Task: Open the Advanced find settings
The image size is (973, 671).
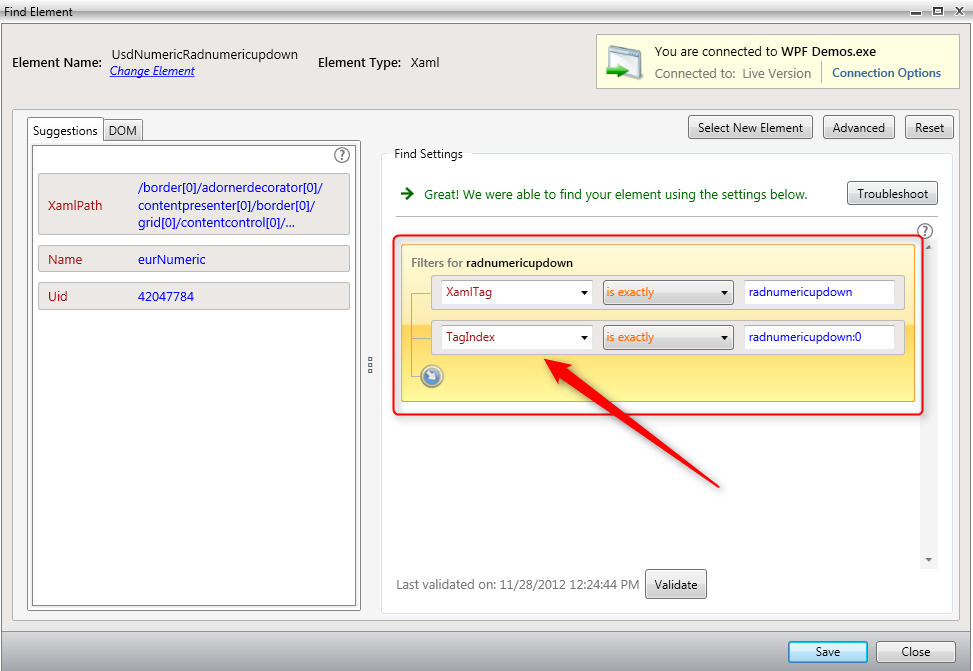Action: click(x=859, y=127)
